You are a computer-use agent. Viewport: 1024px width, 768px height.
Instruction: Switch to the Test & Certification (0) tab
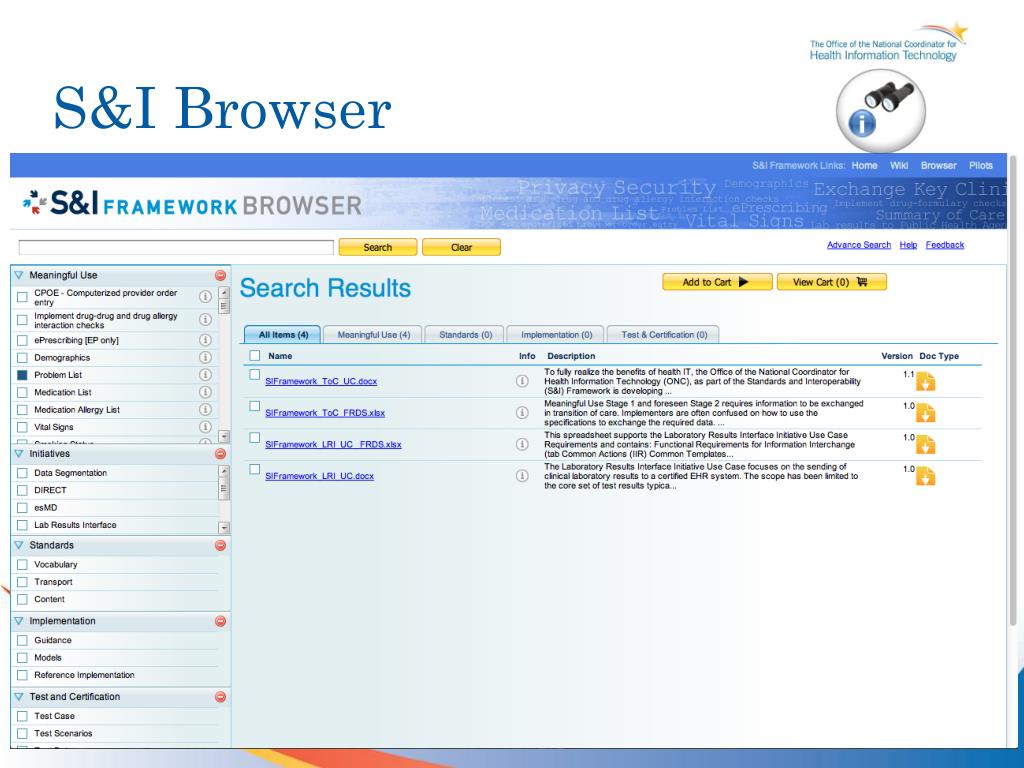pyautogui.click(x=664, y=334)
